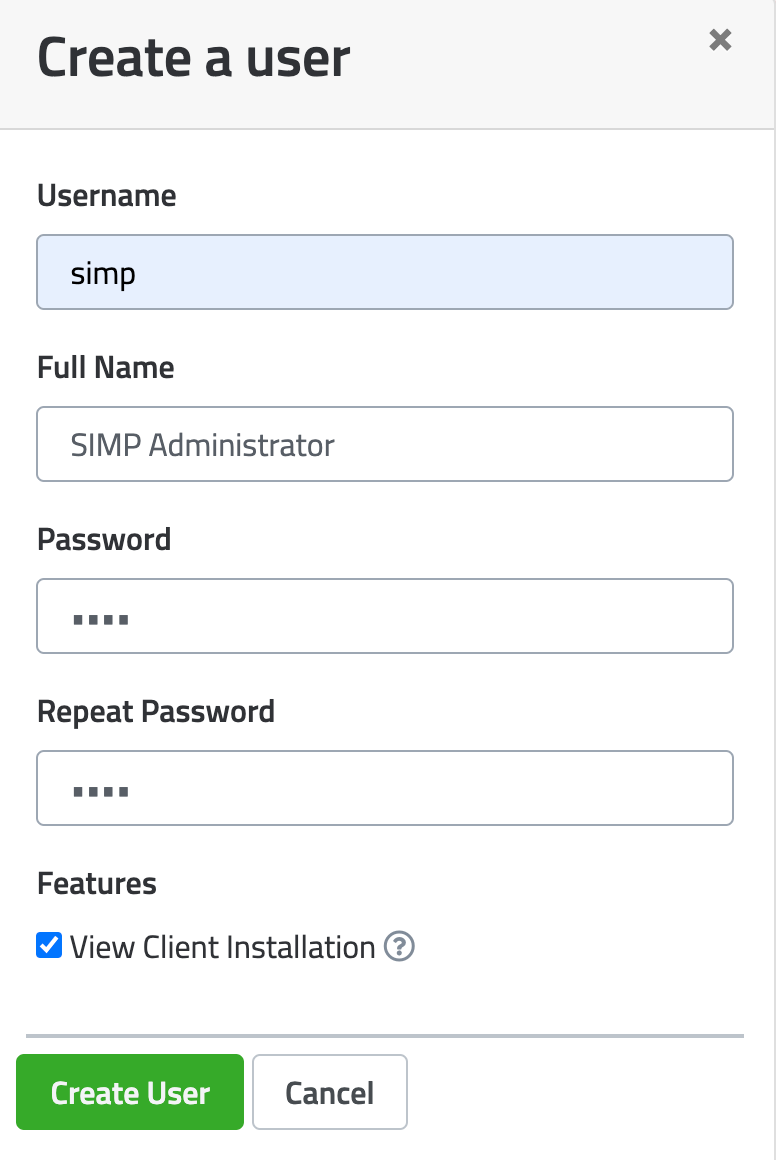Focus the Repeat Password field
This screenshot has width=776, height=1160.
click(385, 788)
